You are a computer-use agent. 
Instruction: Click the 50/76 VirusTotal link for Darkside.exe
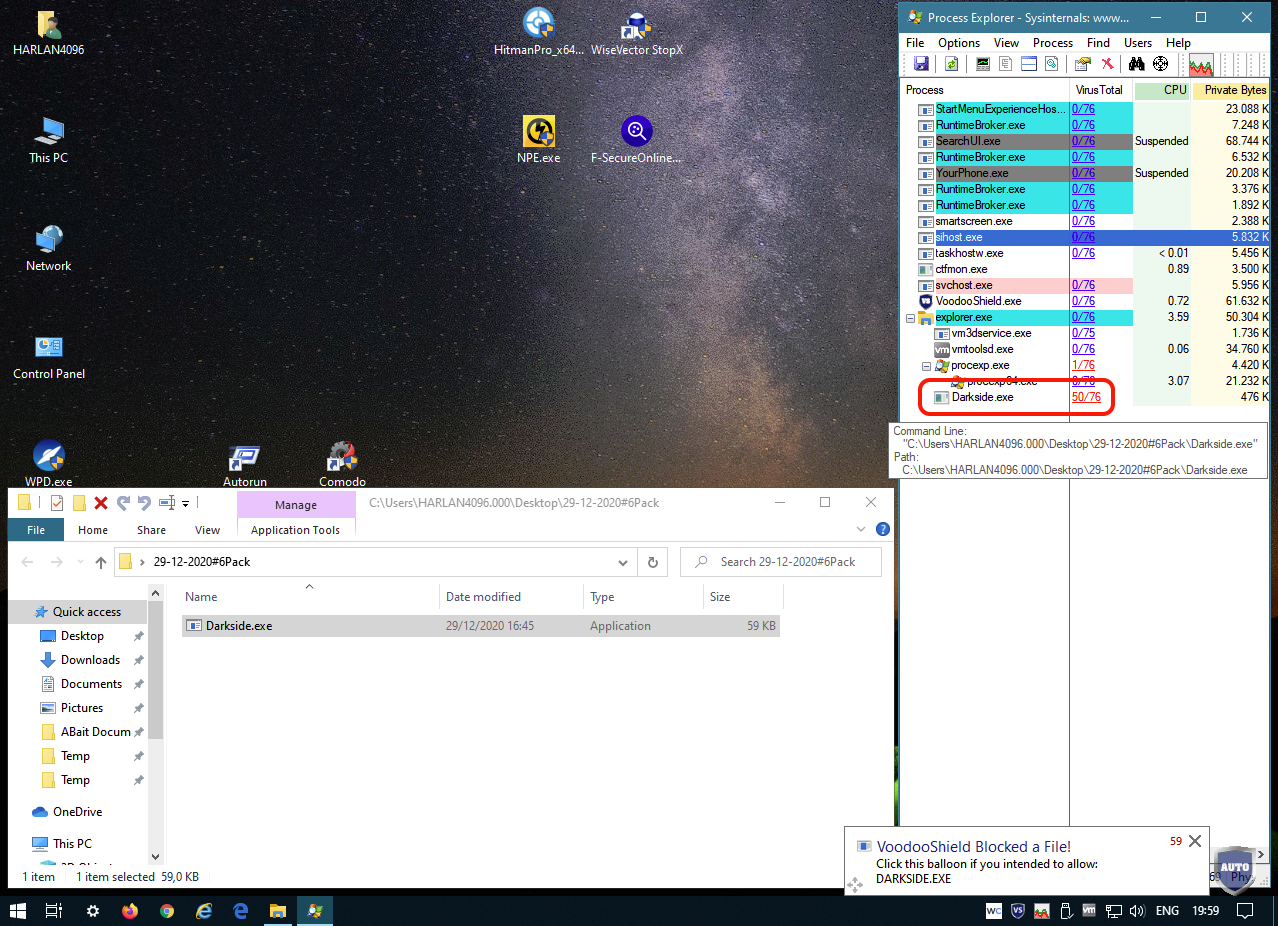click(1086, 397)
